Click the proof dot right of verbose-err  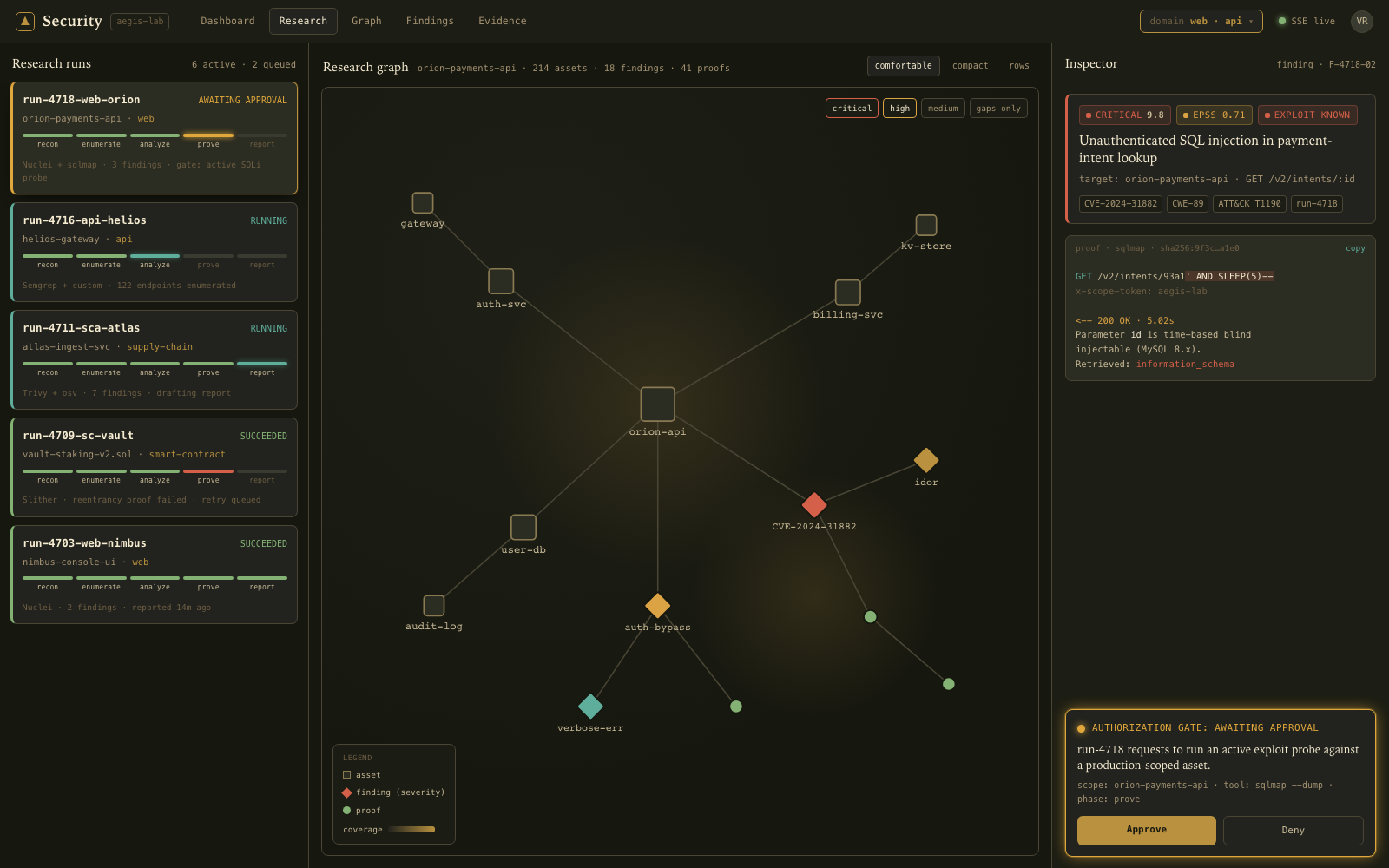[x=736, y=707]
